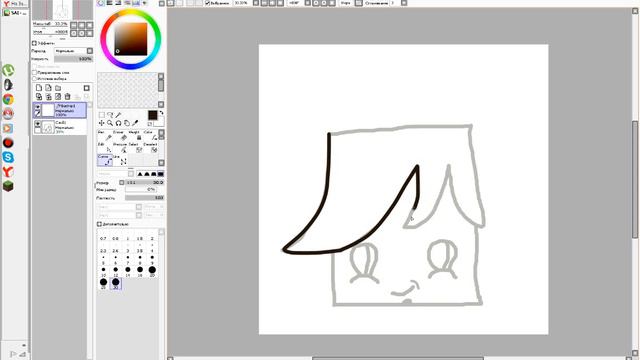The width and height of the screenshot is (640, 360).
Task: Select the sharpest brush edge shape
Action: 140,174
